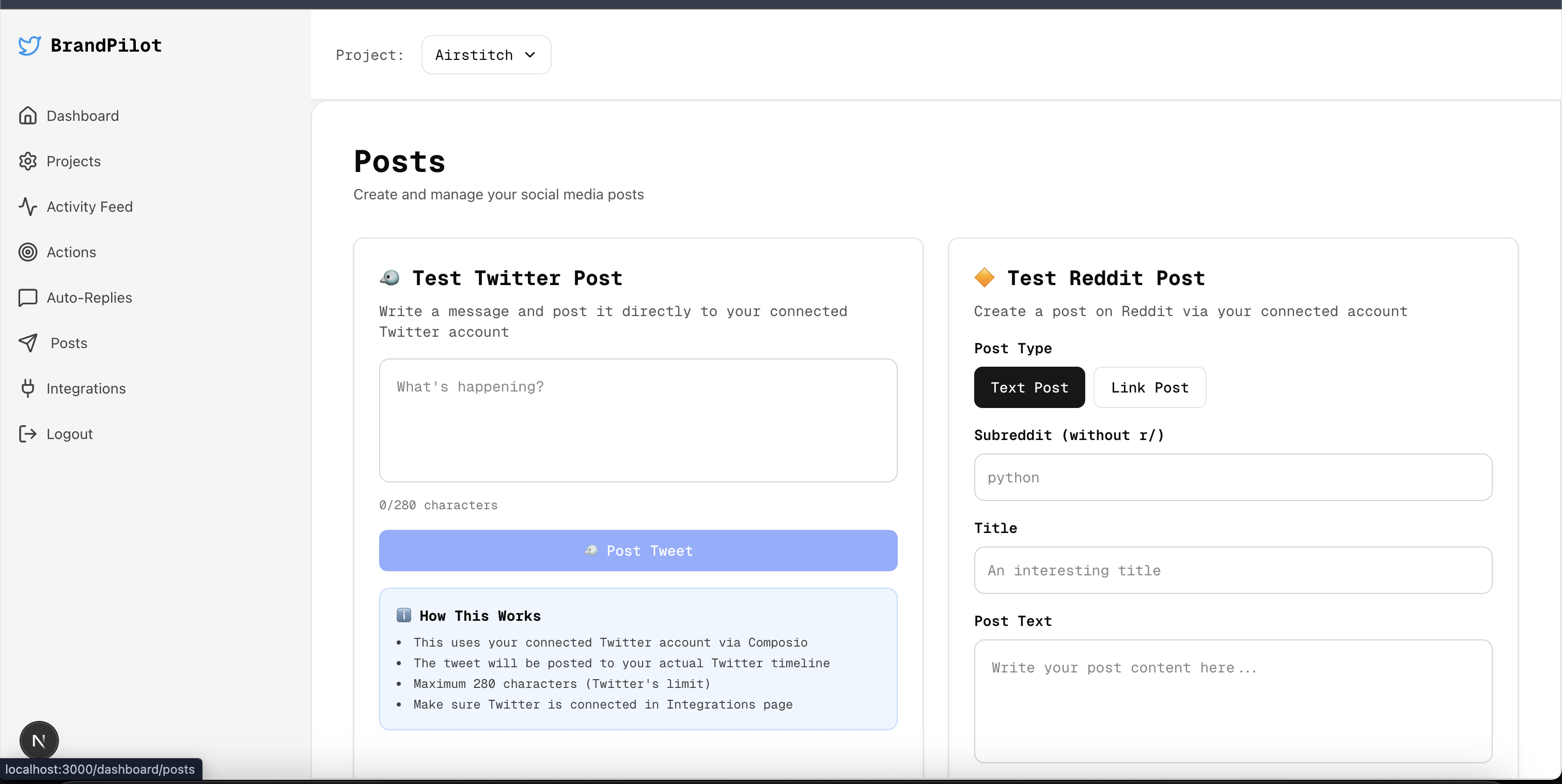This screenshot has height=784, width=1562.
Task: Open Activity Feed from the sidebar
Action: point(89,206)
